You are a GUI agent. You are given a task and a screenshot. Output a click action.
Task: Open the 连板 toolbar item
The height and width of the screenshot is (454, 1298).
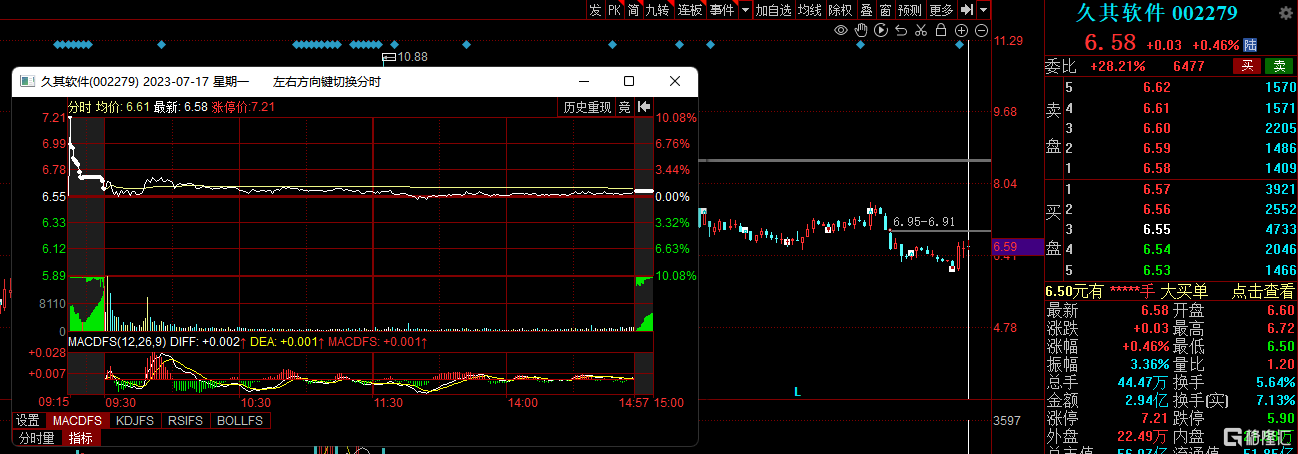[x=690, y=10]
